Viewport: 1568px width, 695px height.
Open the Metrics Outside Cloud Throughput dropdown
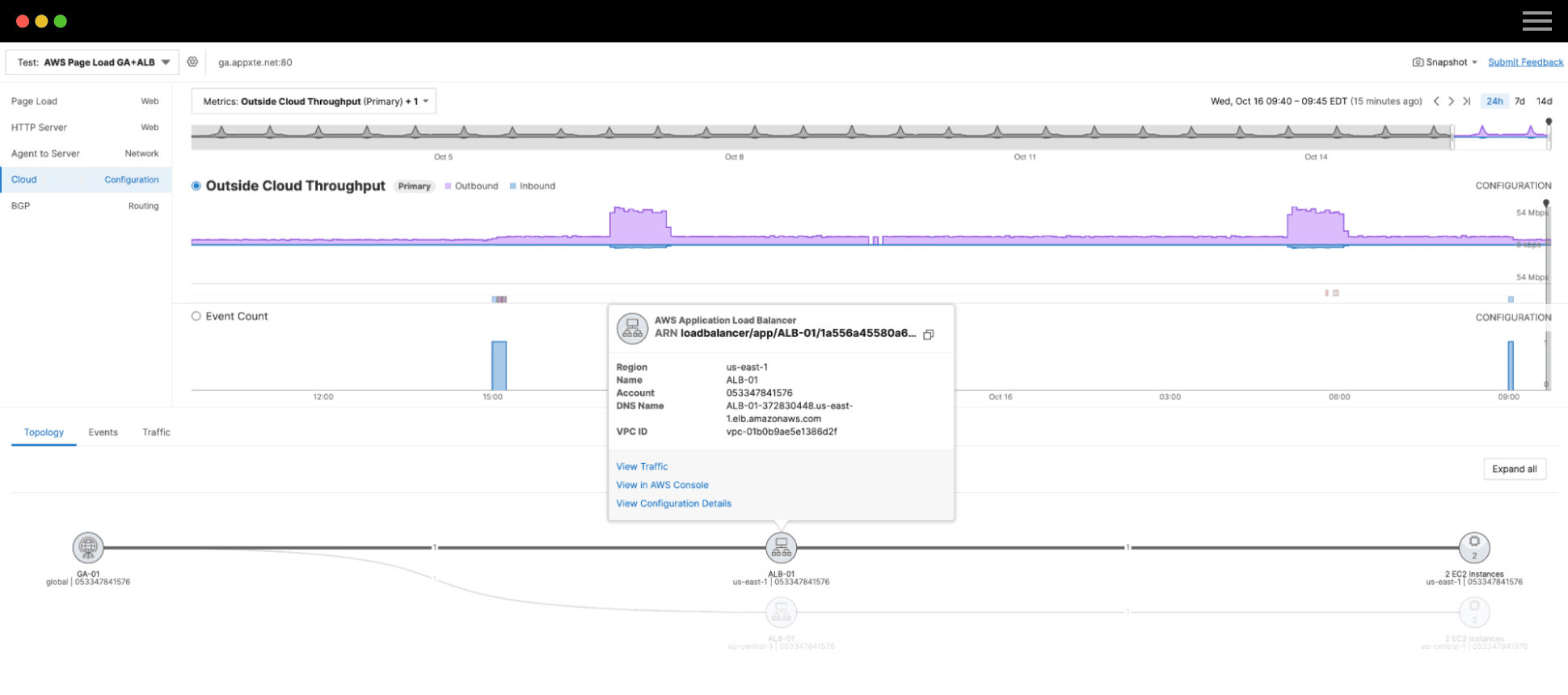(314, 101)
